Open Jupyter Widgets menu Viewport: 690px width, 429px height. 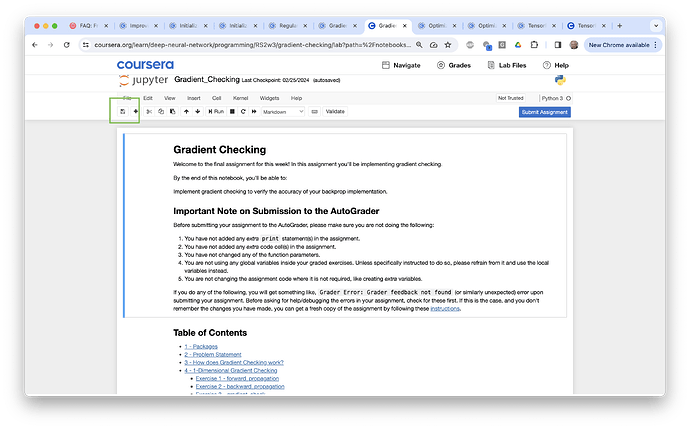point(269,98)
